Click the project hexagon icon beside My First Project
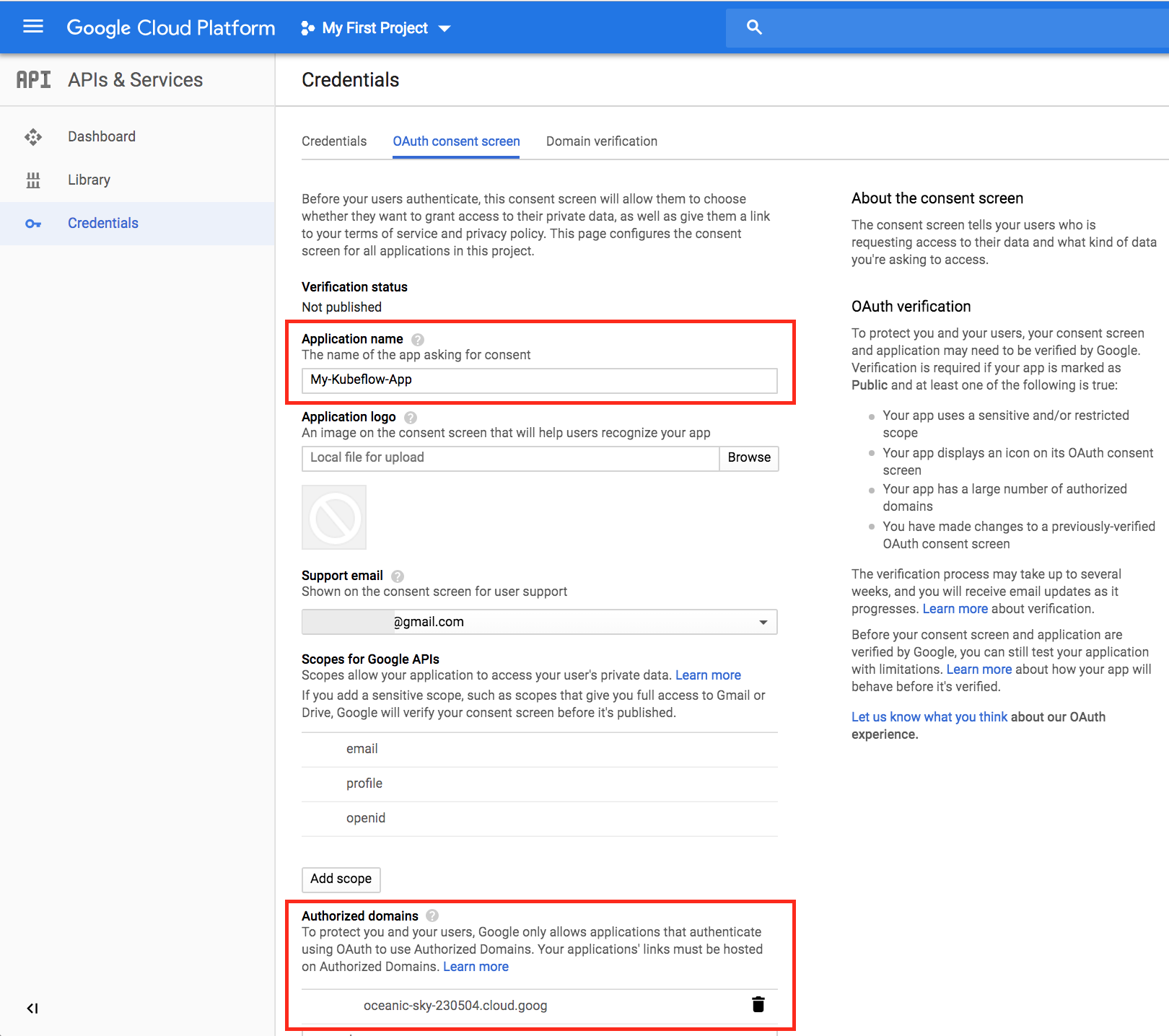This screenshot has width=1169, height=1036. coord(307,28)
